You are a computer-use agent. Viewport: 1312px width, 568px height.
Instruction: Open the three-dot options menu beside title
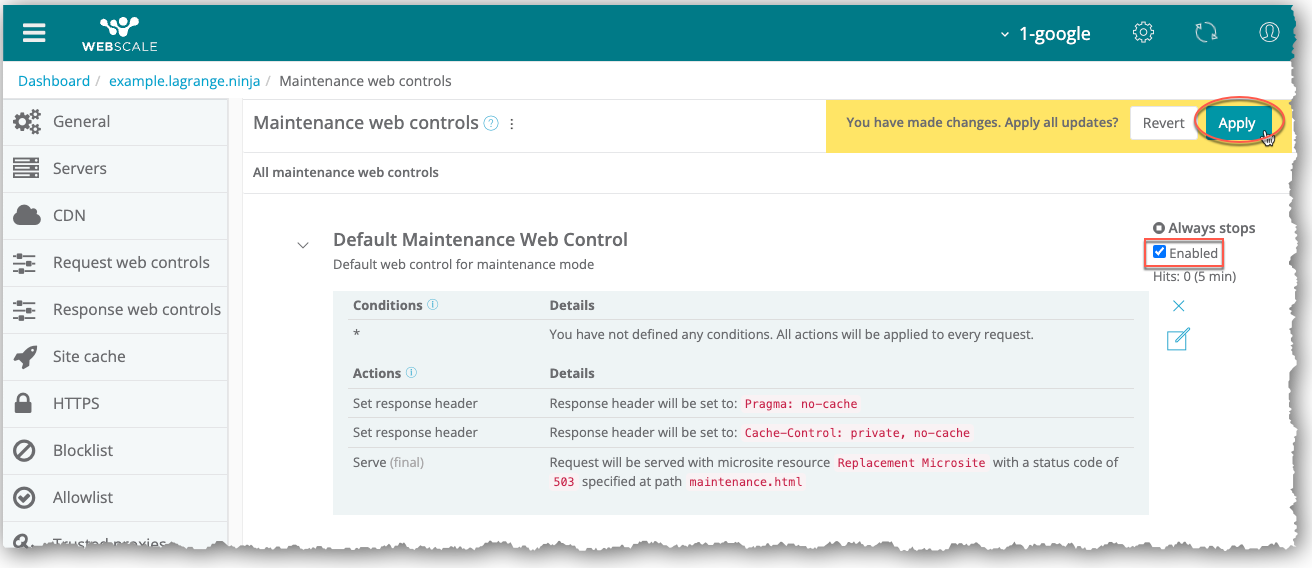tap(512, 124)
